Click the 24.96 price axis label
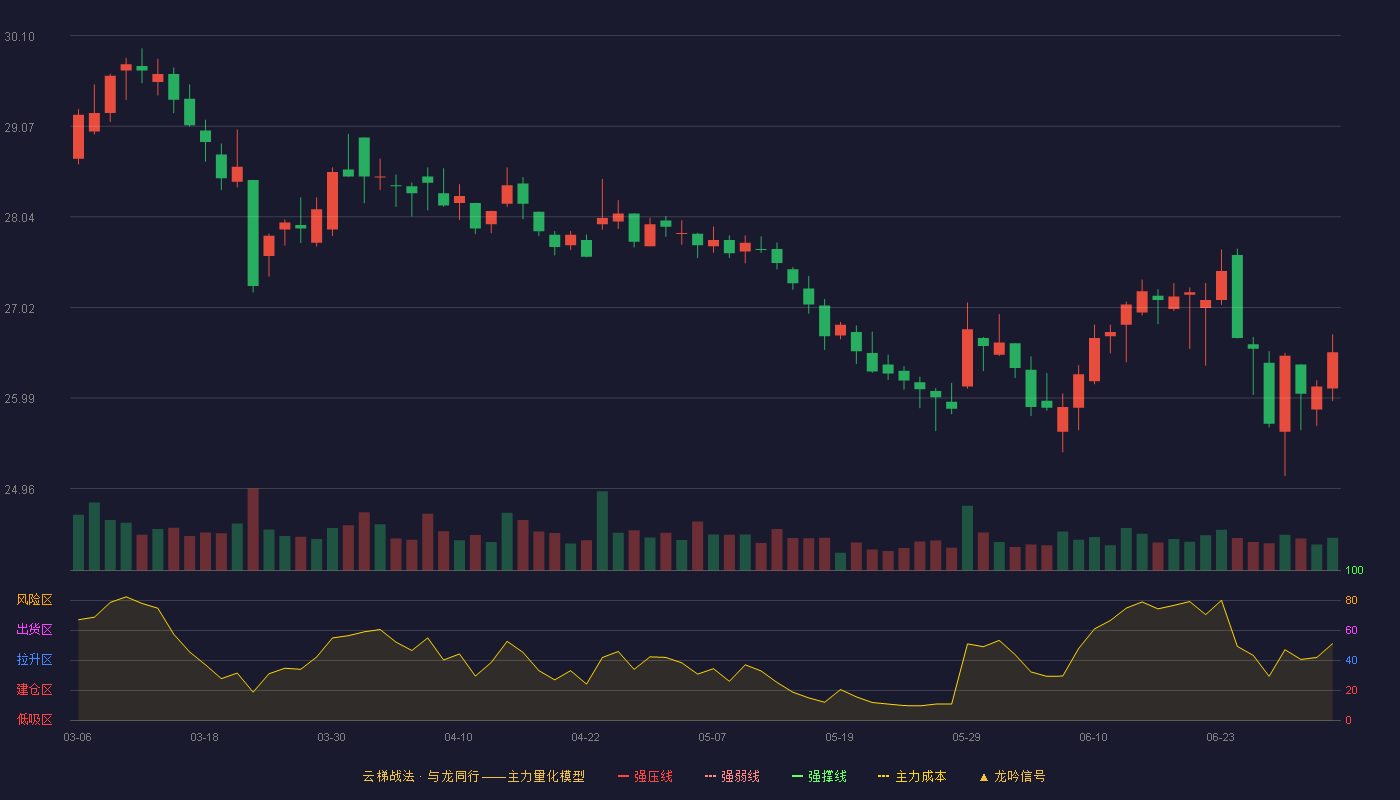 [19, 490]
